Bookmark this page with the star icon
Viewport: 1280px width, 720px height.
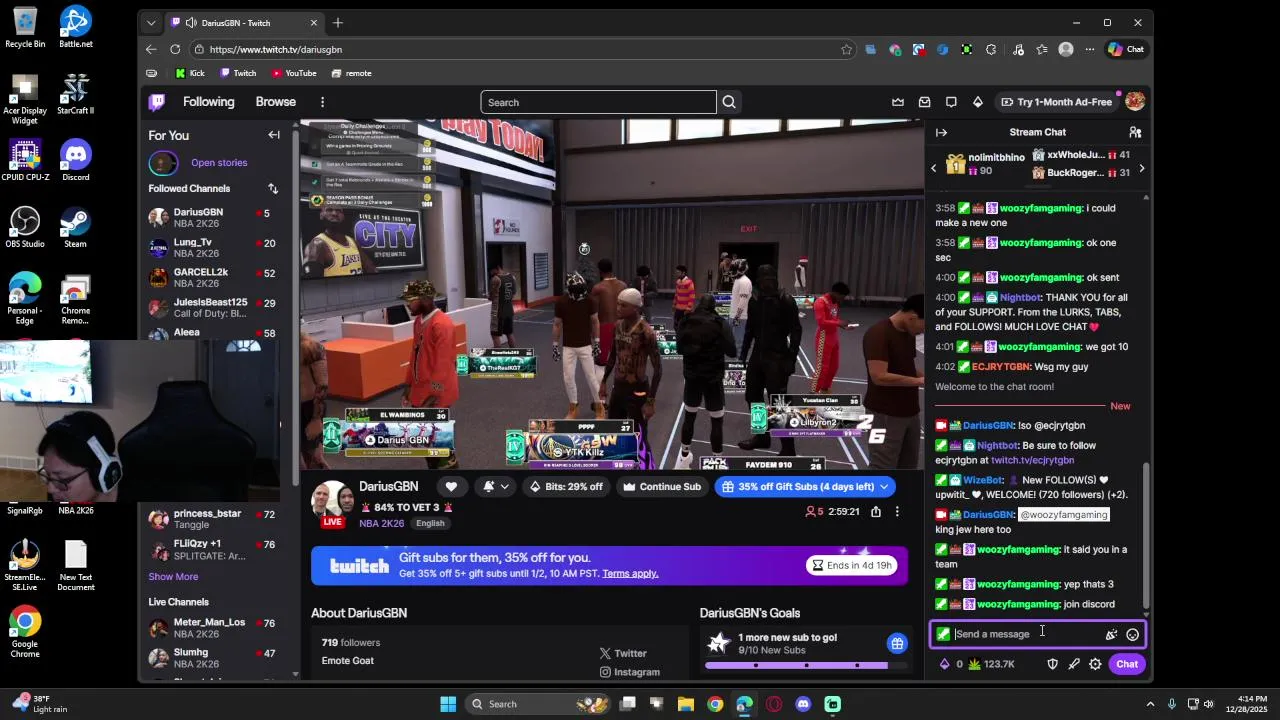coord(847,49)
